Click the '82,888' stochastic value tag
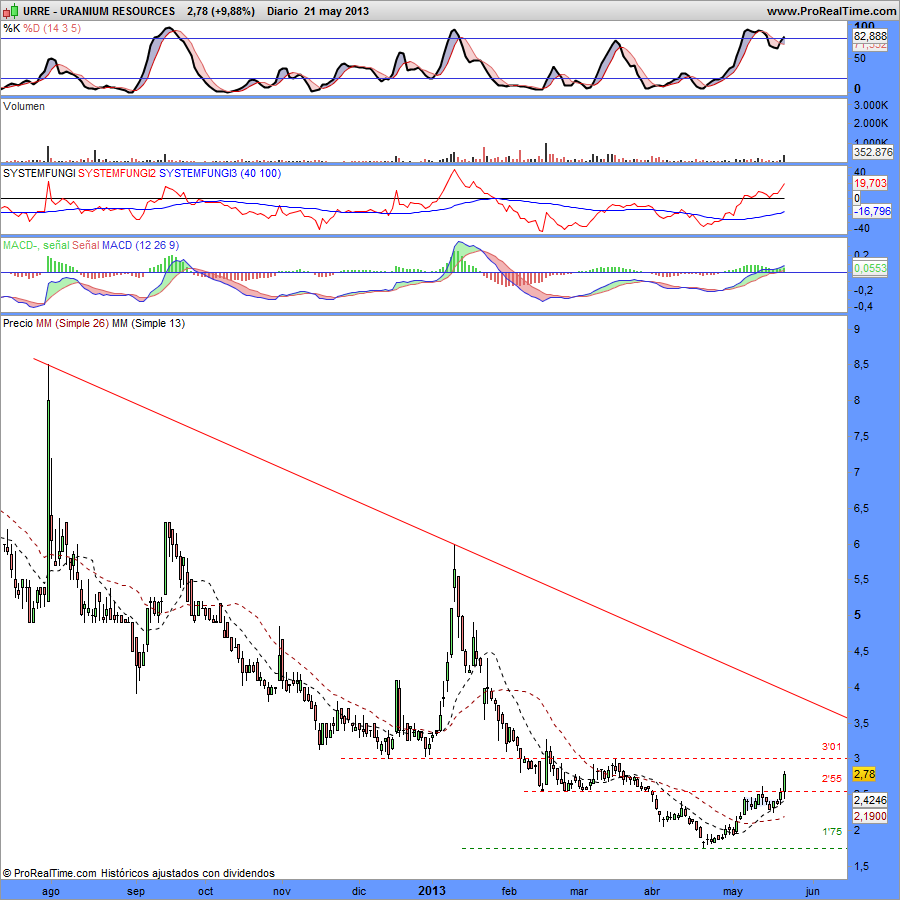 tap(870, 36)
